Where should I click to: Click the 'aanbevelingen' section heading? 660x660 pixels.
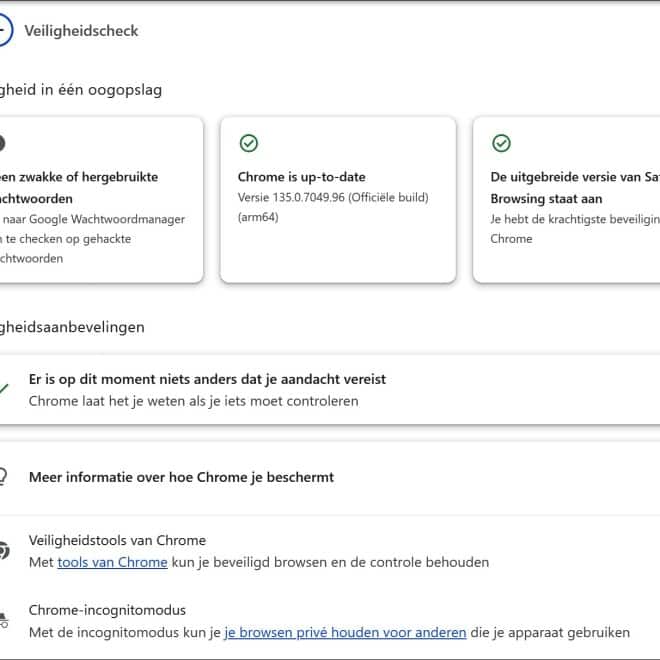point(72,327)
